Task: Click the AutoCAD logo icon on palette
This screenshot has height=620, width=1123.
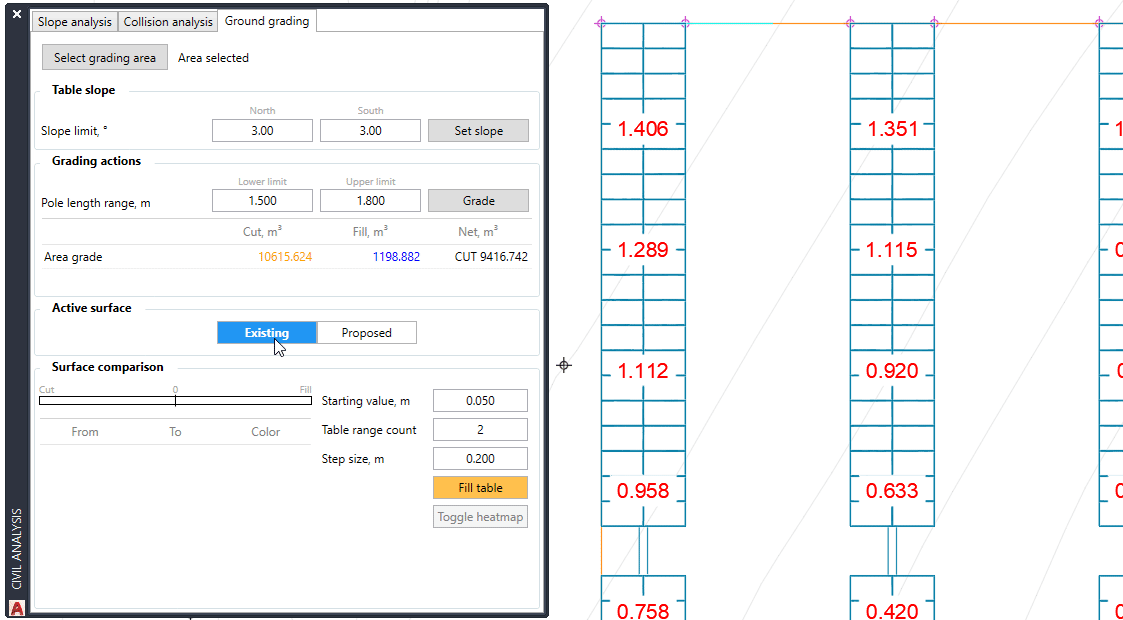Action: point(16,607)
